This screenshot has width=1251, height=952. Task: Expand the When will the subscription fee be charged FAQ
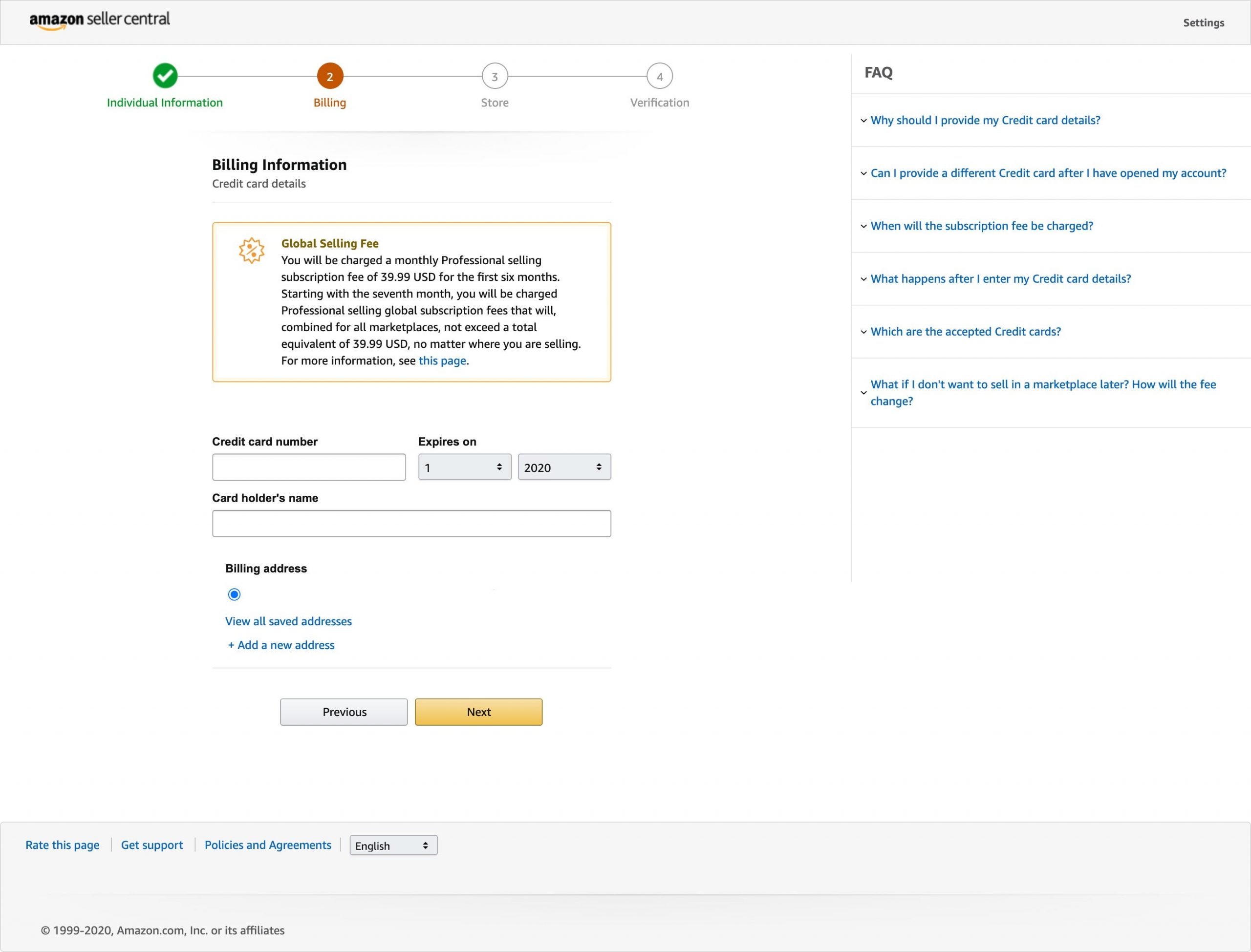(x=981, y=225)
